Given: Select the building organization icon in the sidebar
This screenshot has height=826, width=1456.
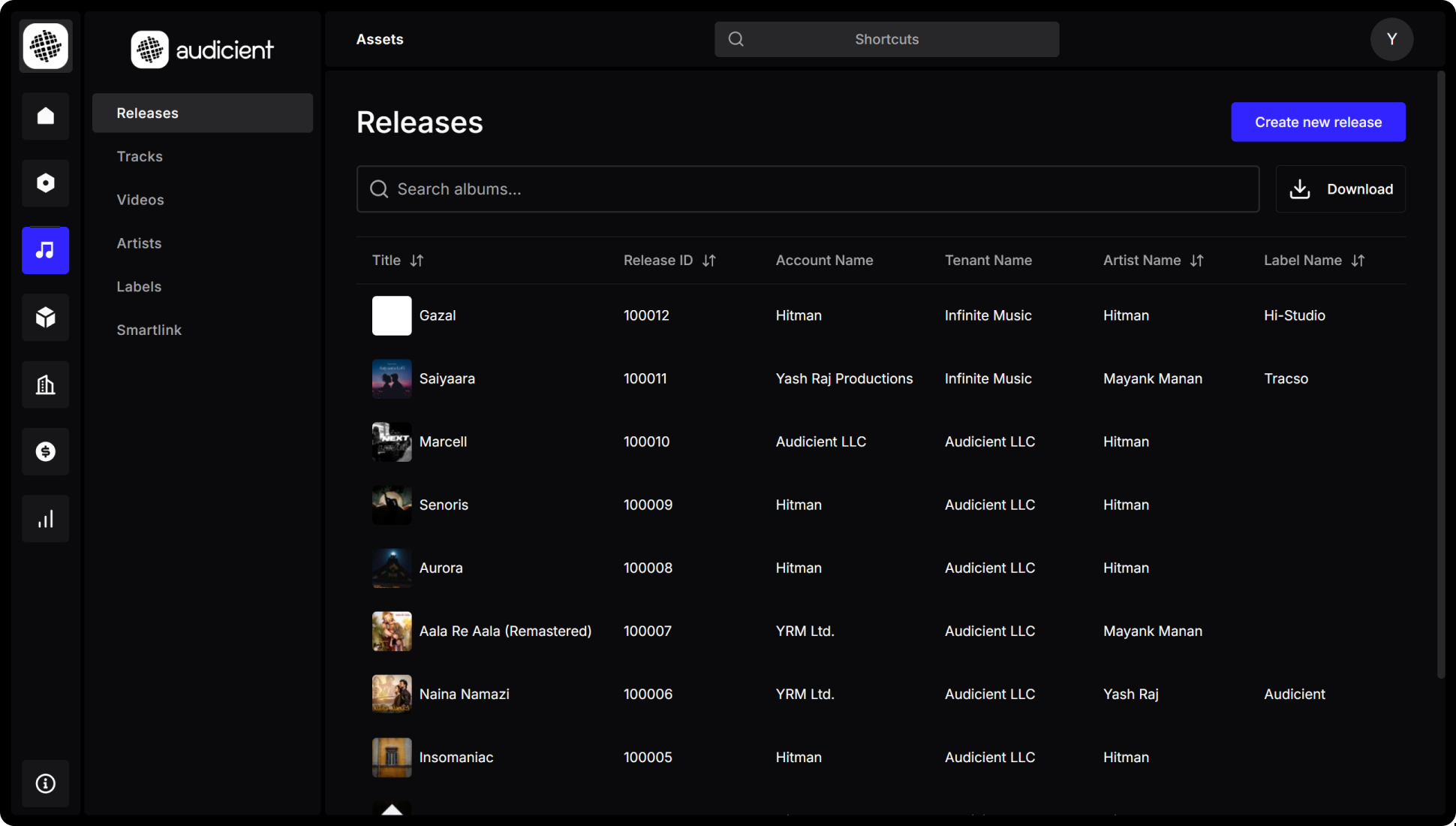Looking at the screenshot, I should point(45,384).
